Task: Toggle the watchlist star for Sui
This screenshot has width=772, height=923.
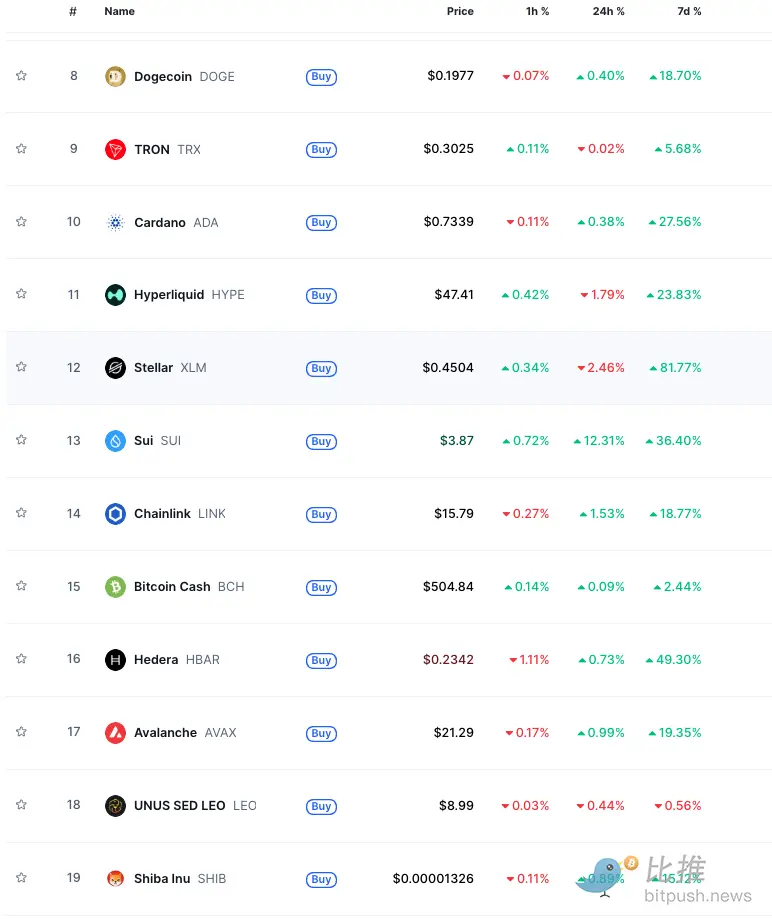Action: click(x=21, y=440)
